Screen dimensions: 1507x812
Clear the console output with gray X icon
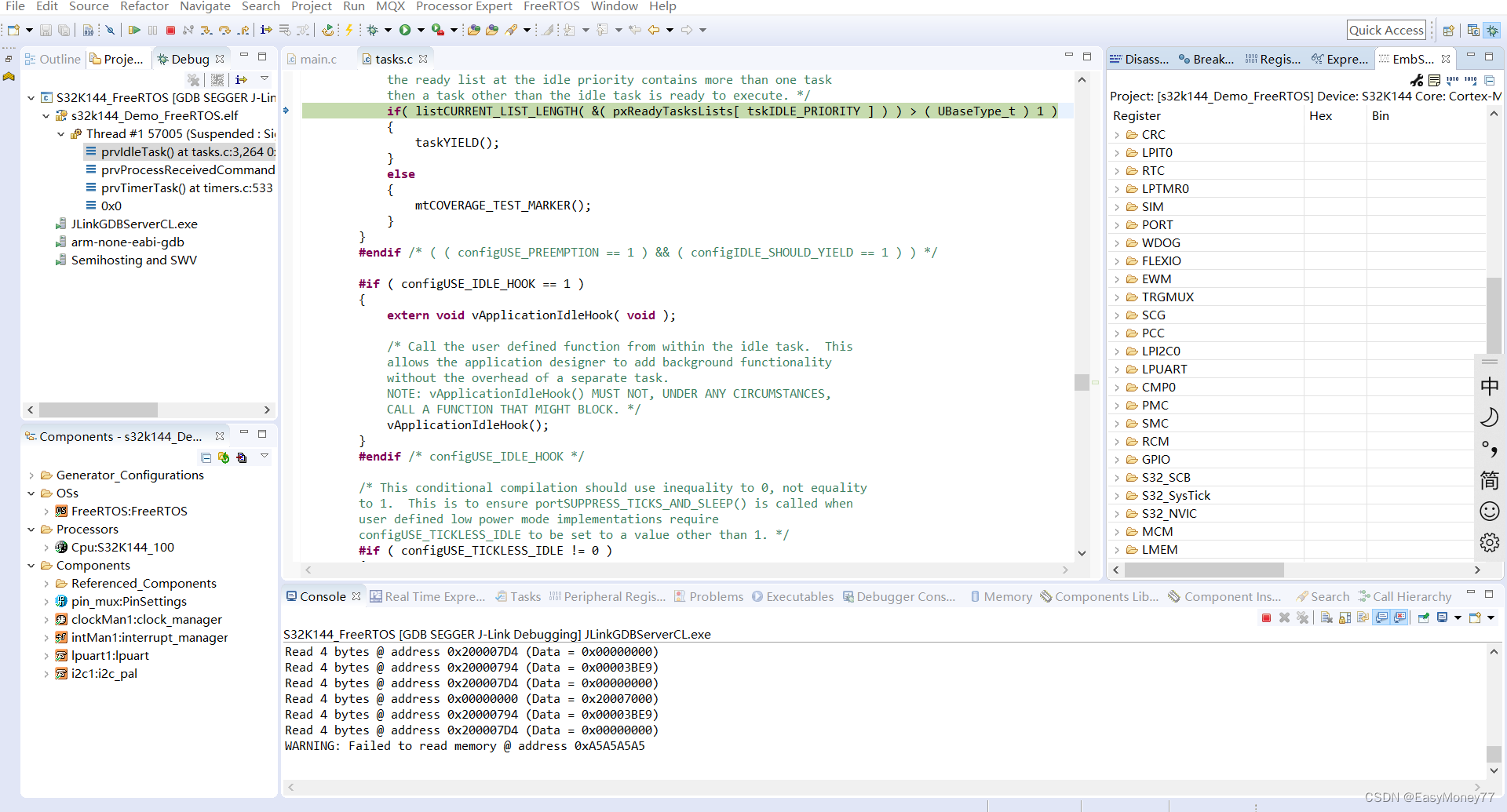tap(1326, 617)
